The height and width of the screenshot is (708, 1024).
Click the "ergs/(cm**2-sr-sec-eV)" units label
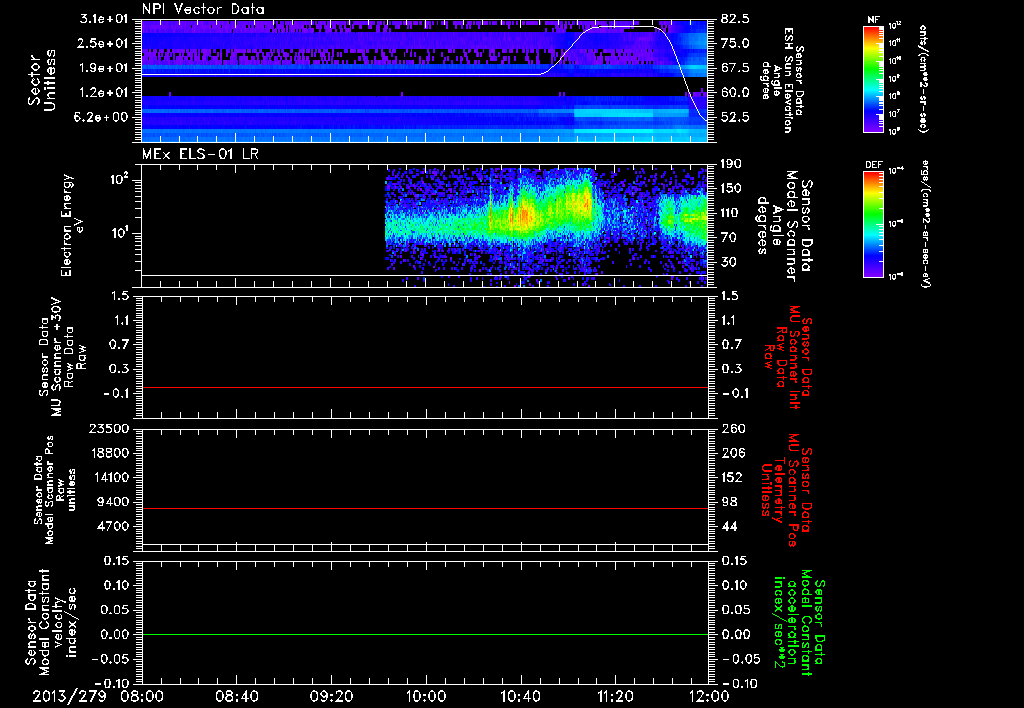tap(925, 224)
